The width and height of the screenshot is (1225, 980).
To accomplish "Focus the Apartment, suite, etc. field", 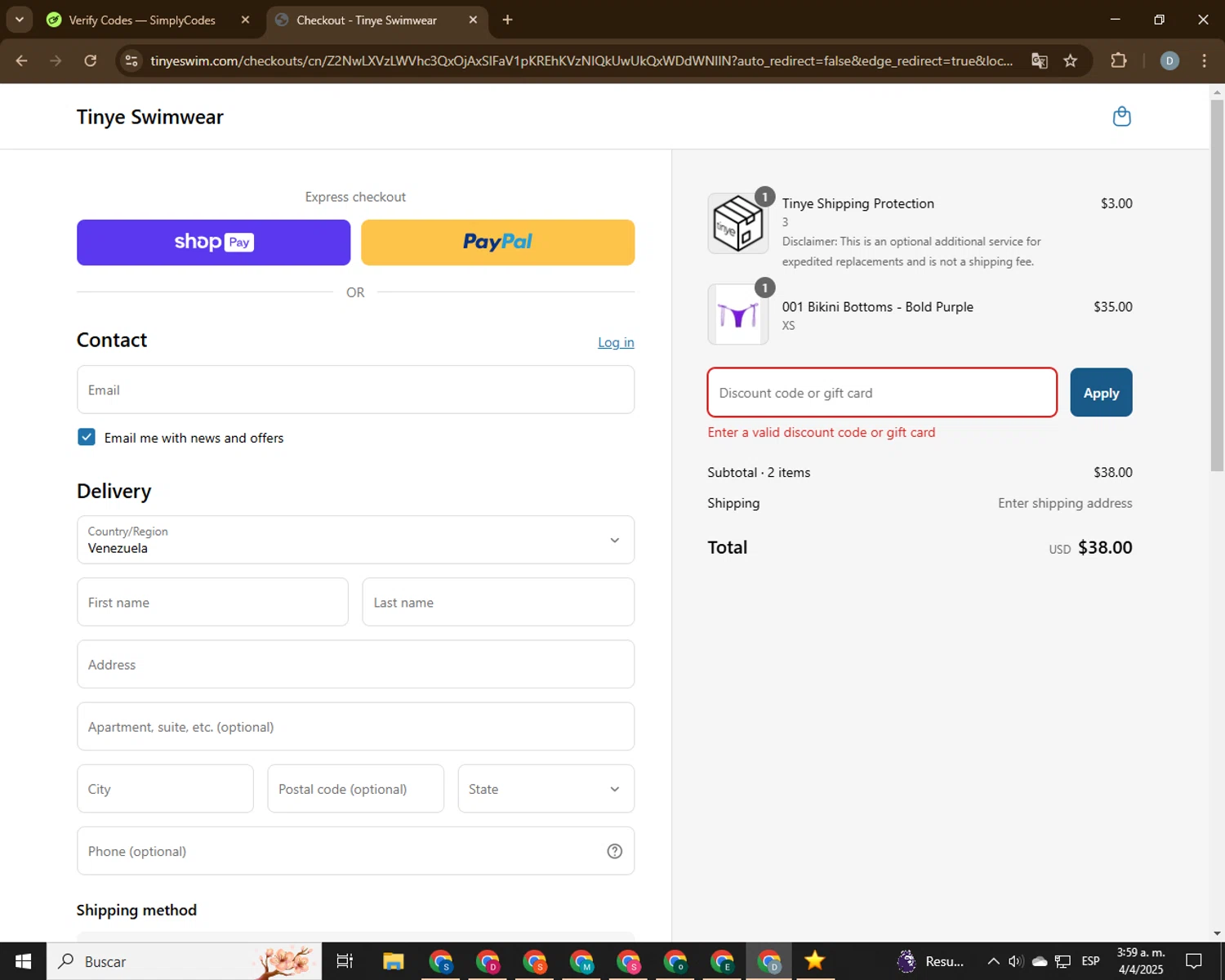I will click(355, 726).
